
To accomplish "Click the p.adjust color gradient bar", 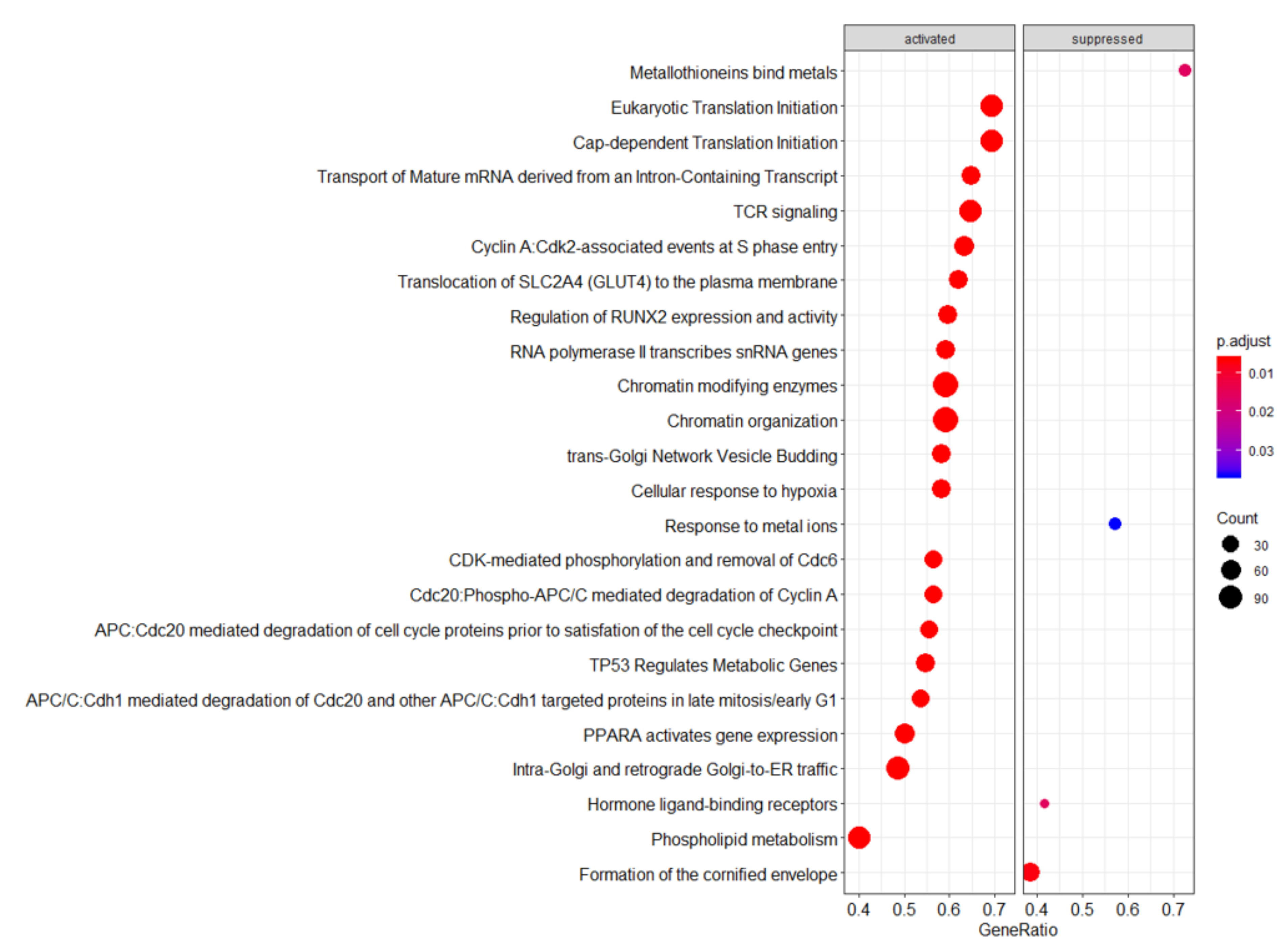I will pos(1228,417).
